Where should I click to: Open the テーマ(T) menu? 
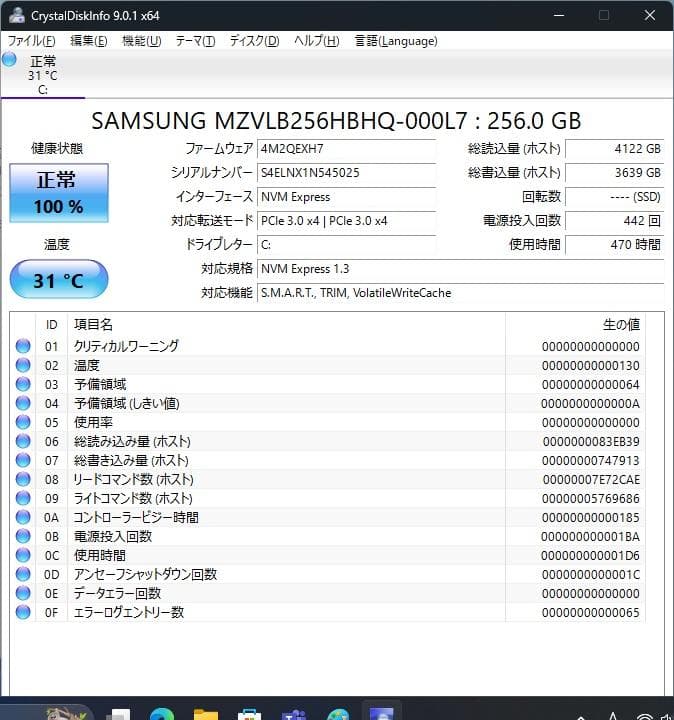tap(195, 41)
